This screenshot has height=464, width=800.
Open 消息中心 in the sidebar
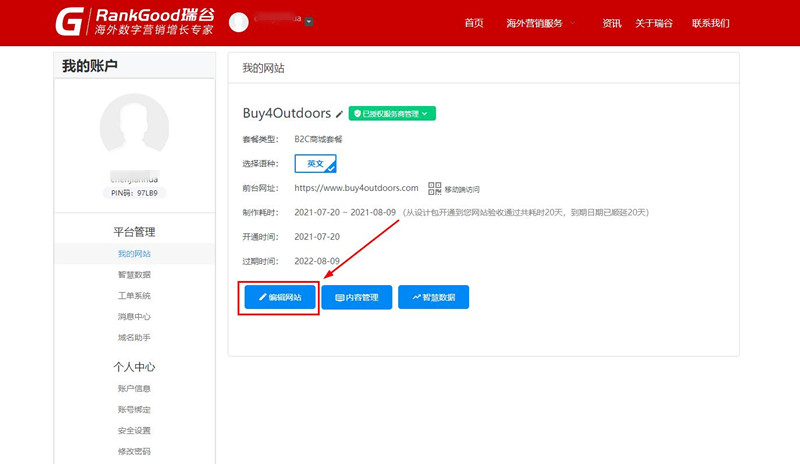[x=134, y=317]
